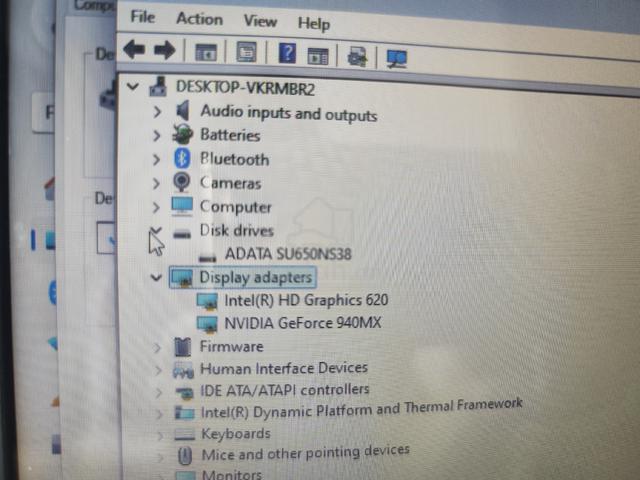This screenshot has width=640, height=480.
Task: Click the webcam icon for Cameras
Action: pyautogui.click(x=182, y=182)
